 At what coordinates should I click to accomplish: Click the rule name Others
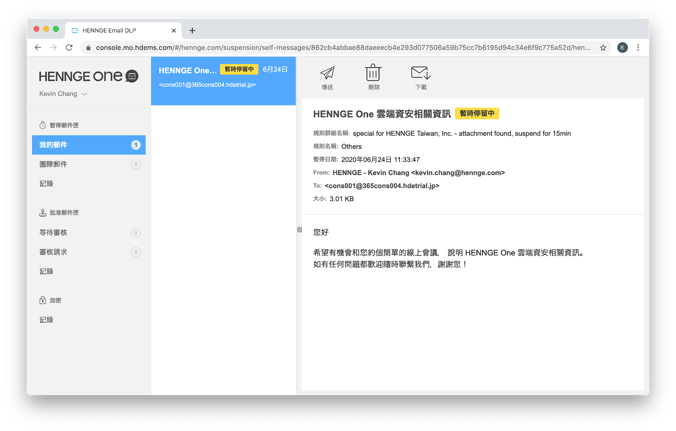point(351,147)
